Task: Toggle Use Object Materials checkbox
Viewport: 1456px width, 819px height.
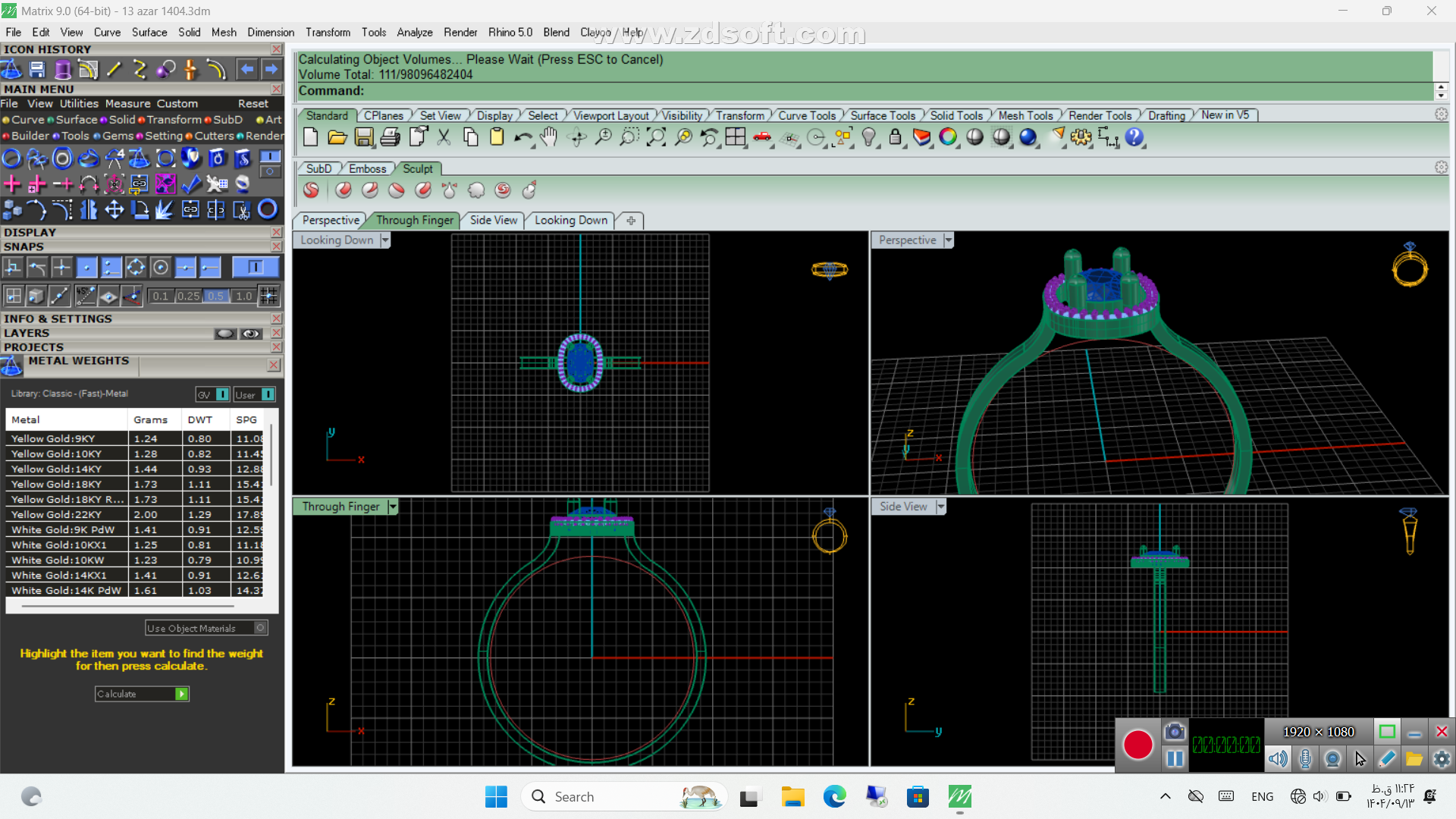Action: [x=260, y=628]
